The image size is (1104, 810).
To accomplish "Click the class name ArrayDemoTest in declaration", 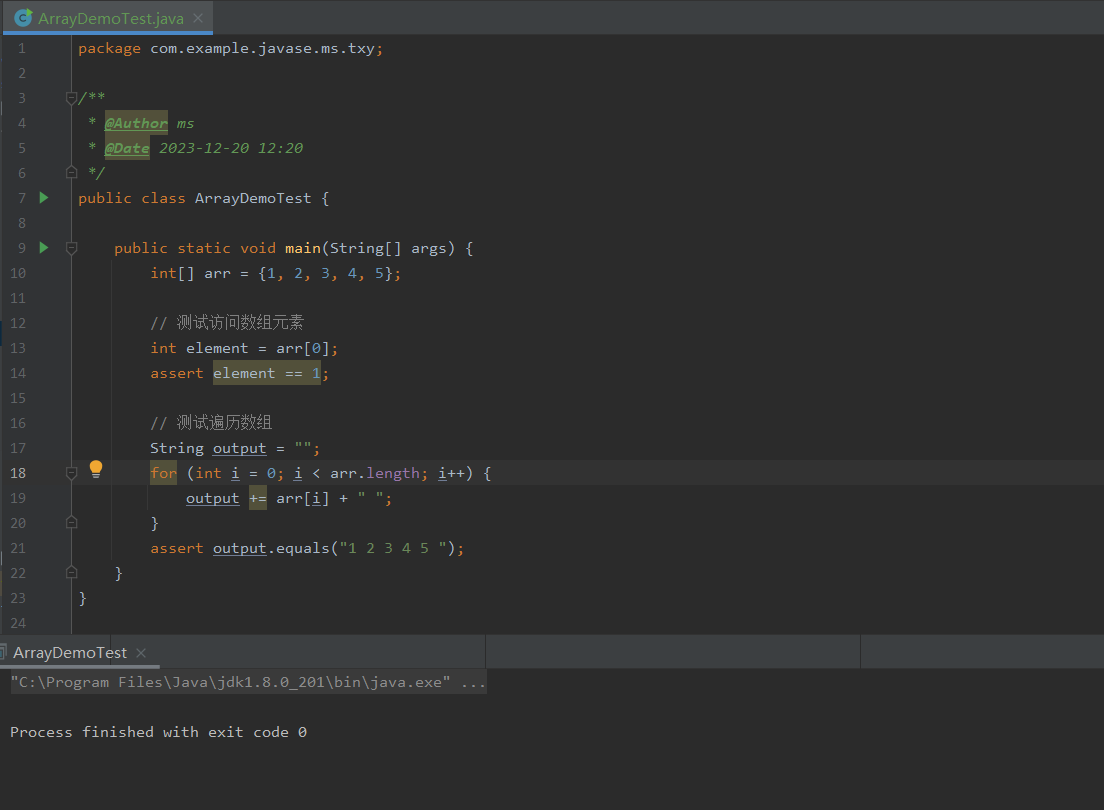I will pyautogui.click(x=253, y=199).
